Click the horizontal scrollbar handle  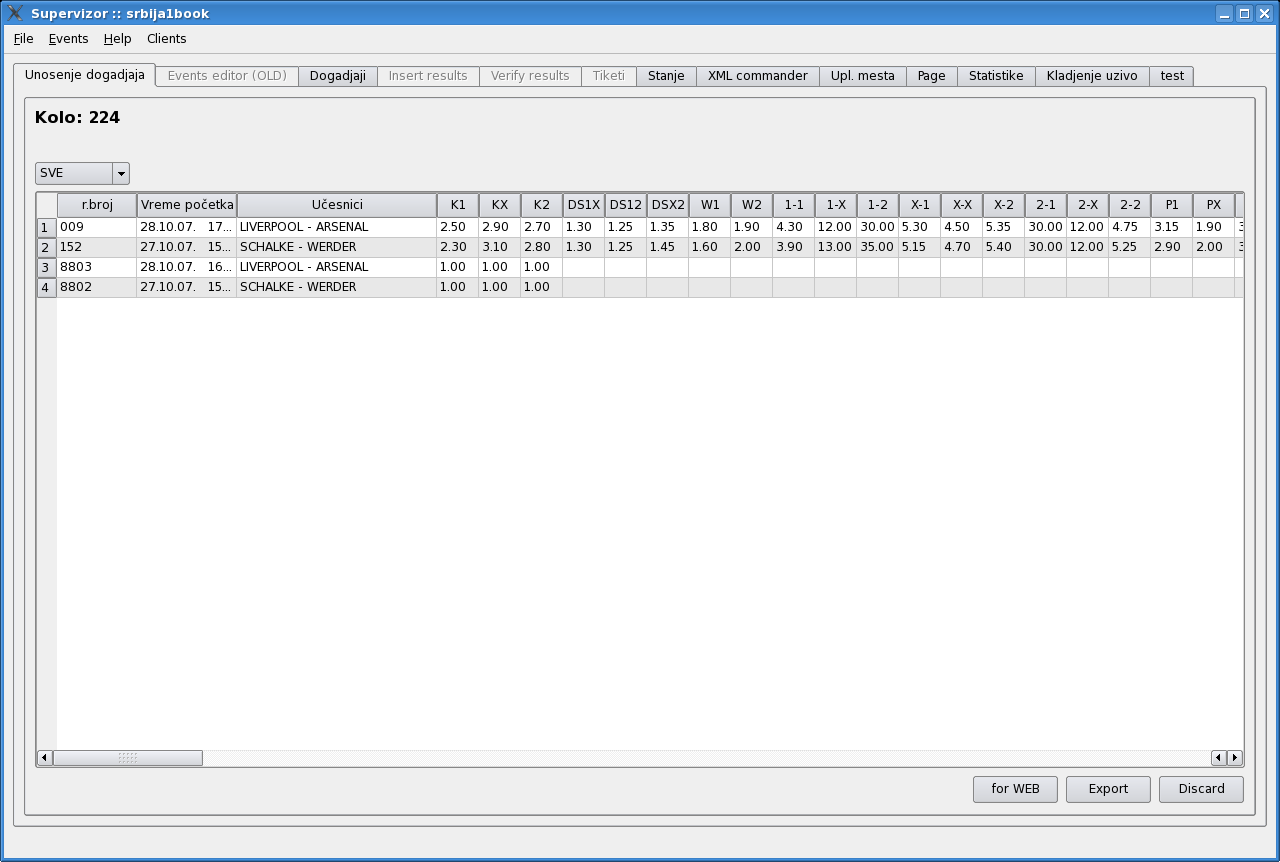point(127,758)
